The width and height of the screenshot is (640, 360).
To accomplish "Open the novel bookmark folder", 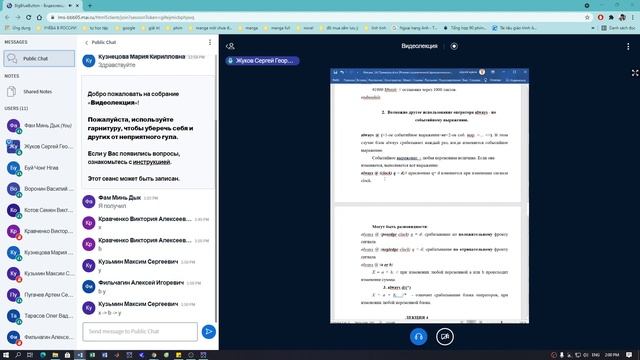I will (305, 28).
